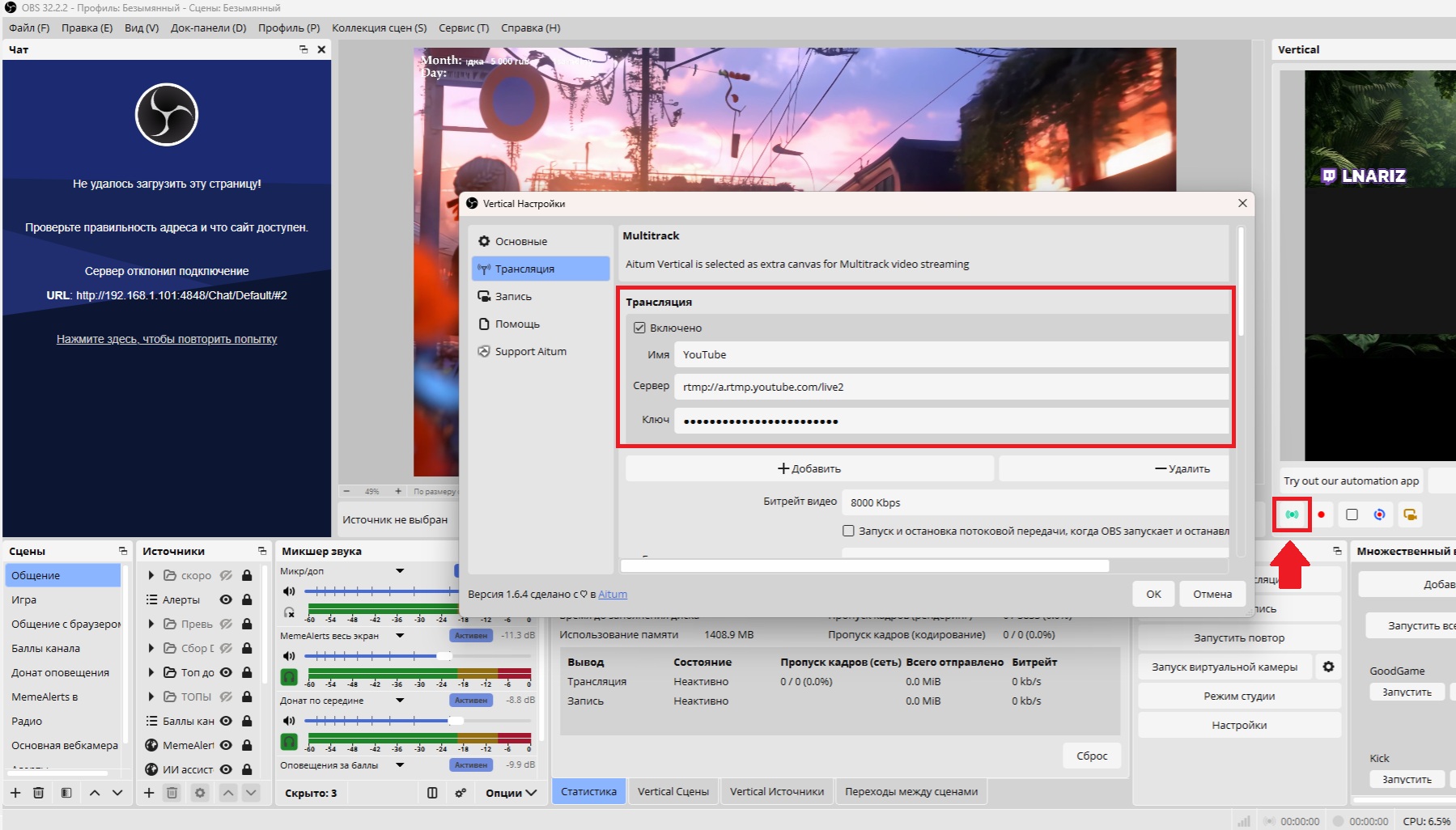Expand the Топ до source group
Image resolution: width=1456 pixels, height=830 pixels.
[151, 672]
